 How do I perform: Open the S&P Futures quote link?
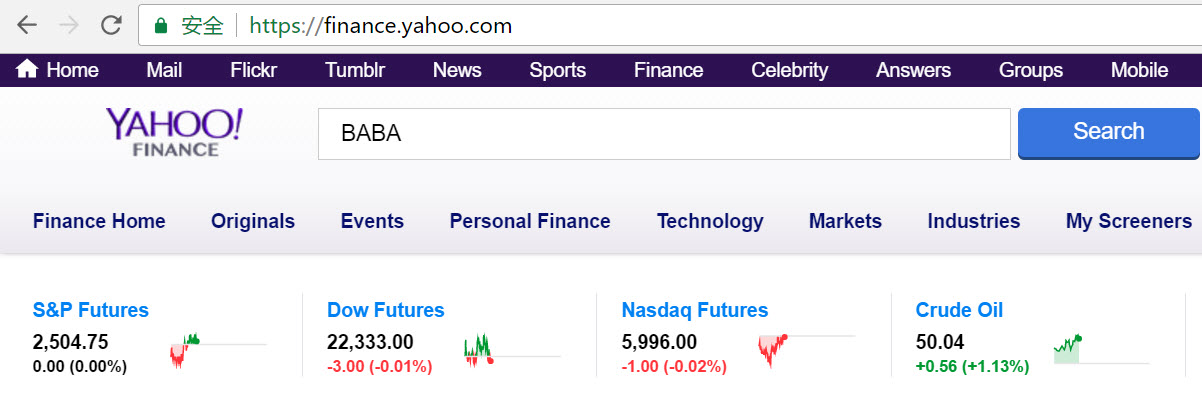90,310
